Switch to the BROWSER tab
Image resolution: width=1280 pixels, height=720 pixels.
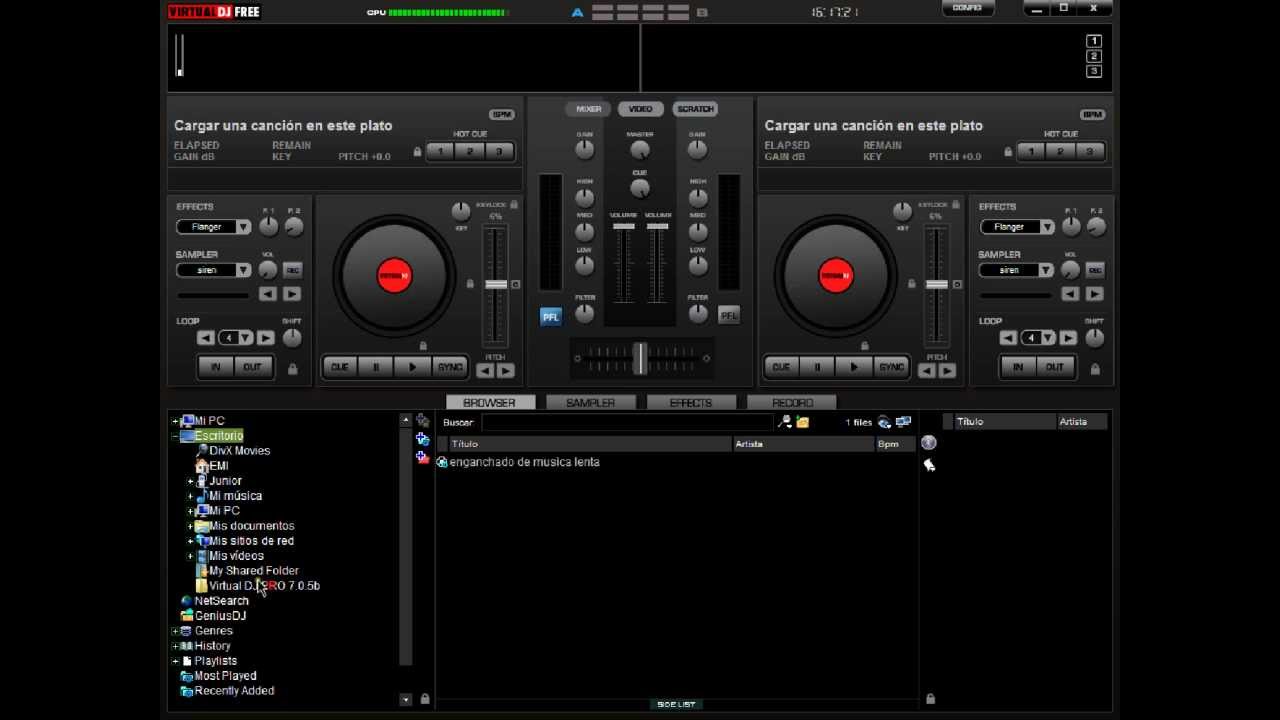point(489,402)
